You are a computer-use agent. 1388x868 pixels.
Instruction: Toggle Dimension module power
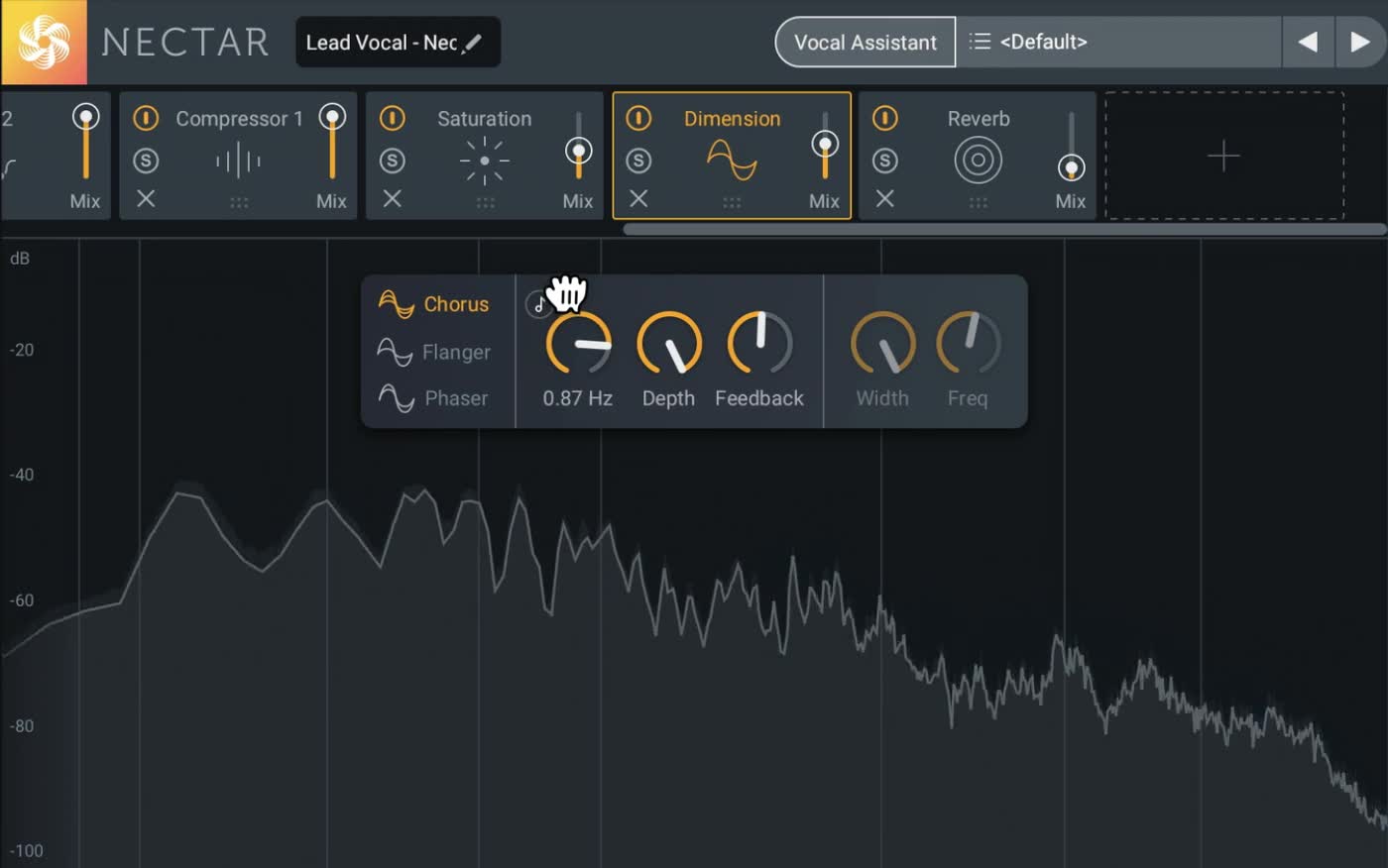point(638,118)
